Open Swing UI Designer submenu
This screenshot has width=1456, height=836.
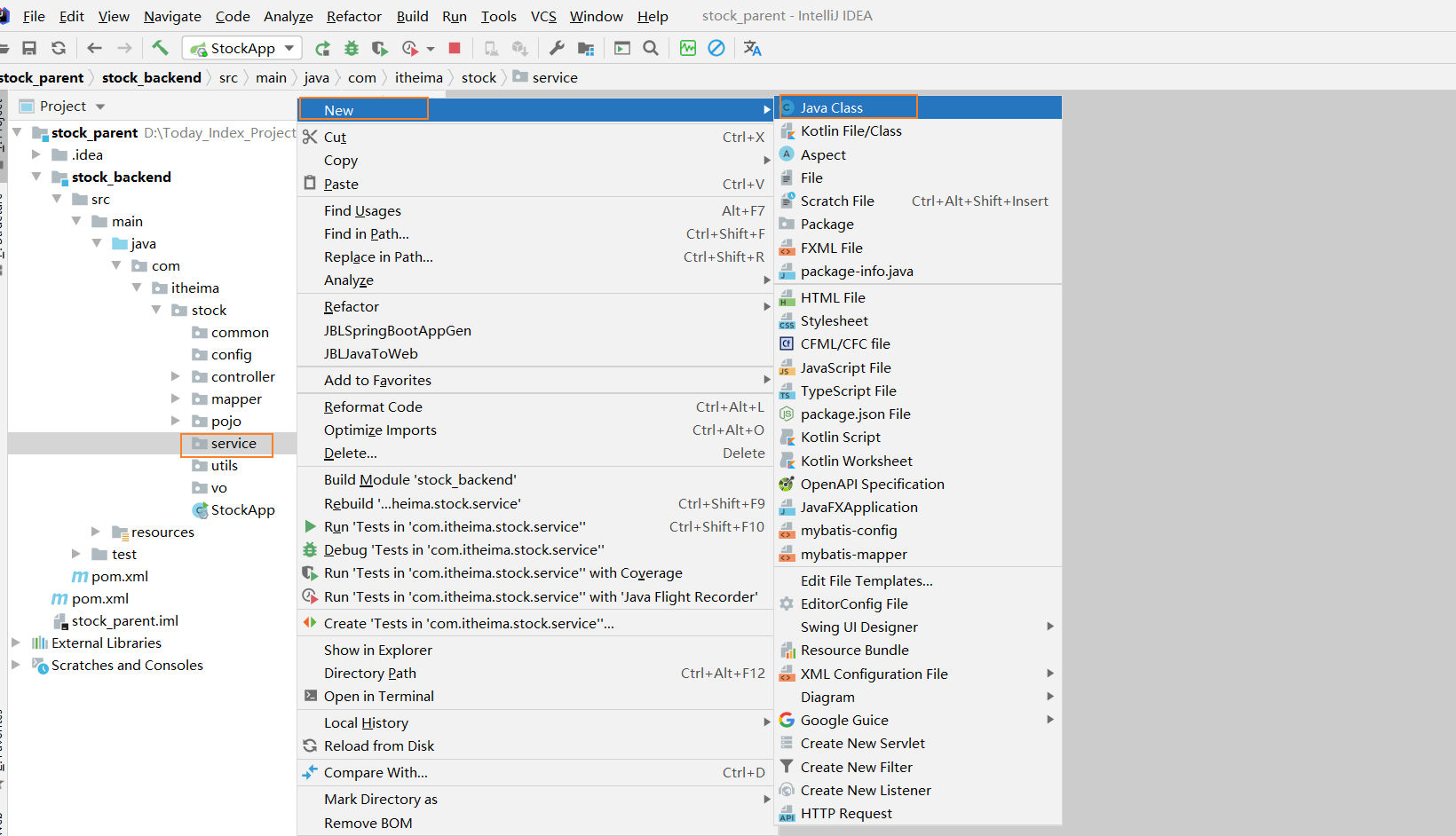[919, 627]
